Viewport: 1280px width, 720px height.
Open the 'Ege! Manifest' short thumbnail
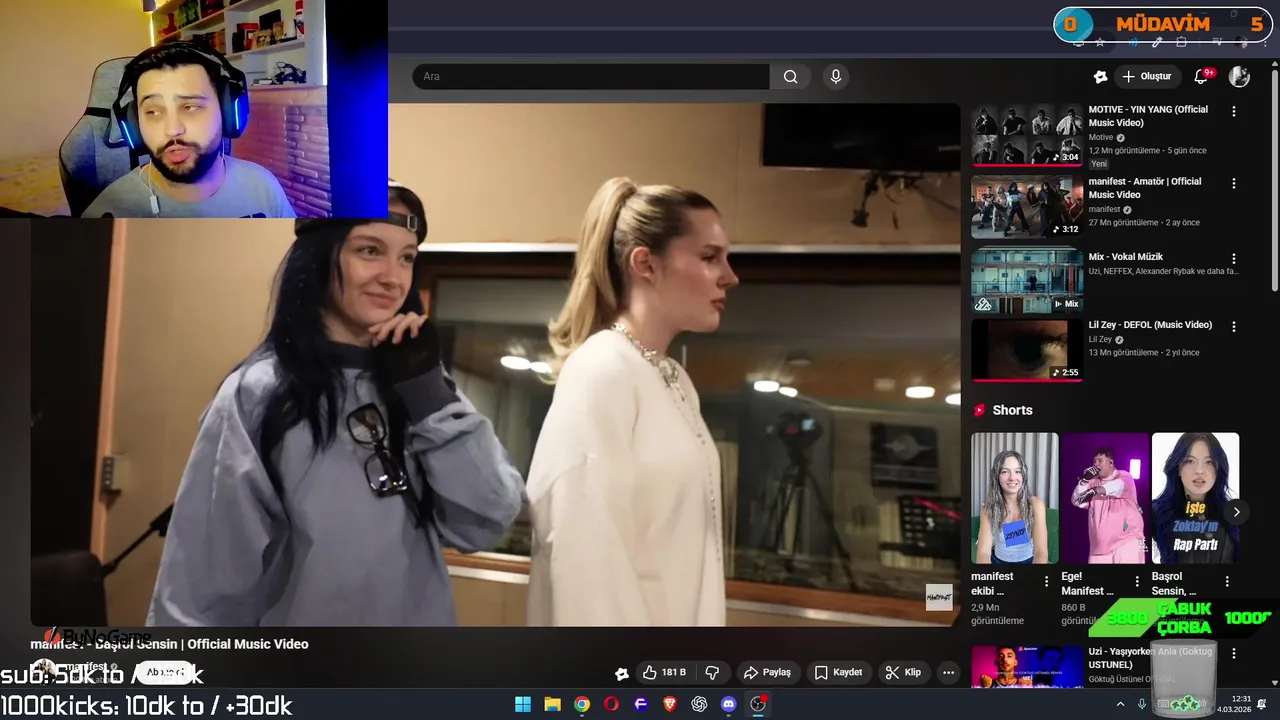1104,498
